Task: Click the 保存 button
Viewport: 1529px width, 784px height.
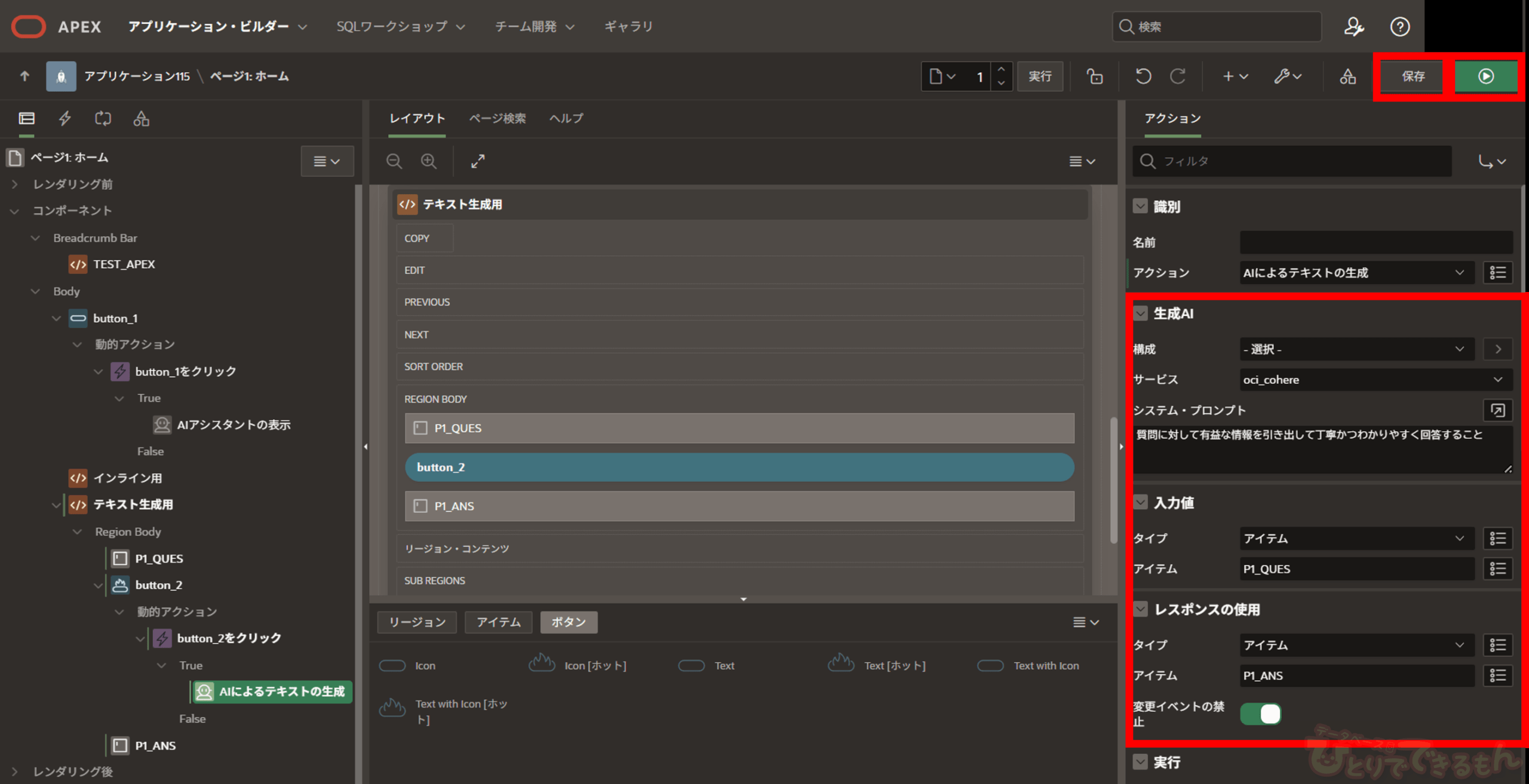Action: tap(1413, 76)
